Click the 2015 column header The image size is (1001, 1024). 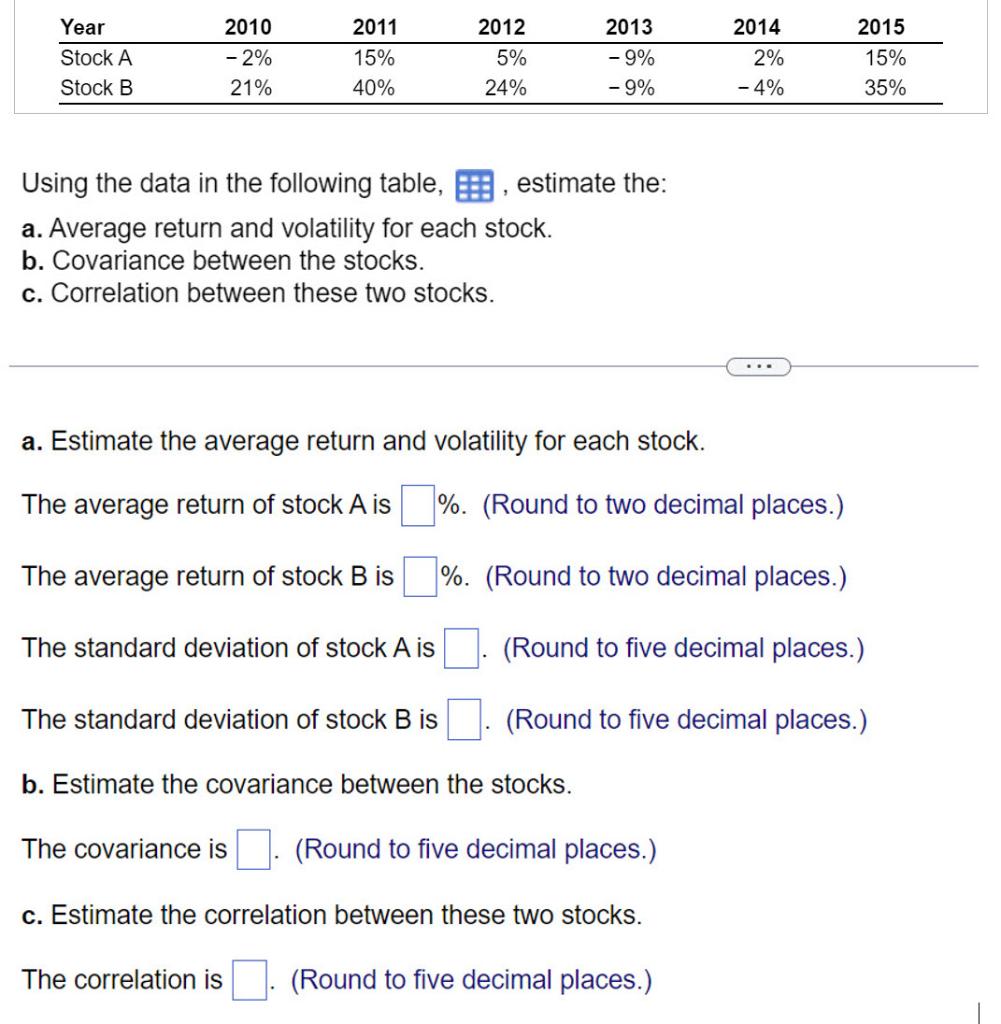tap(878, 27)
